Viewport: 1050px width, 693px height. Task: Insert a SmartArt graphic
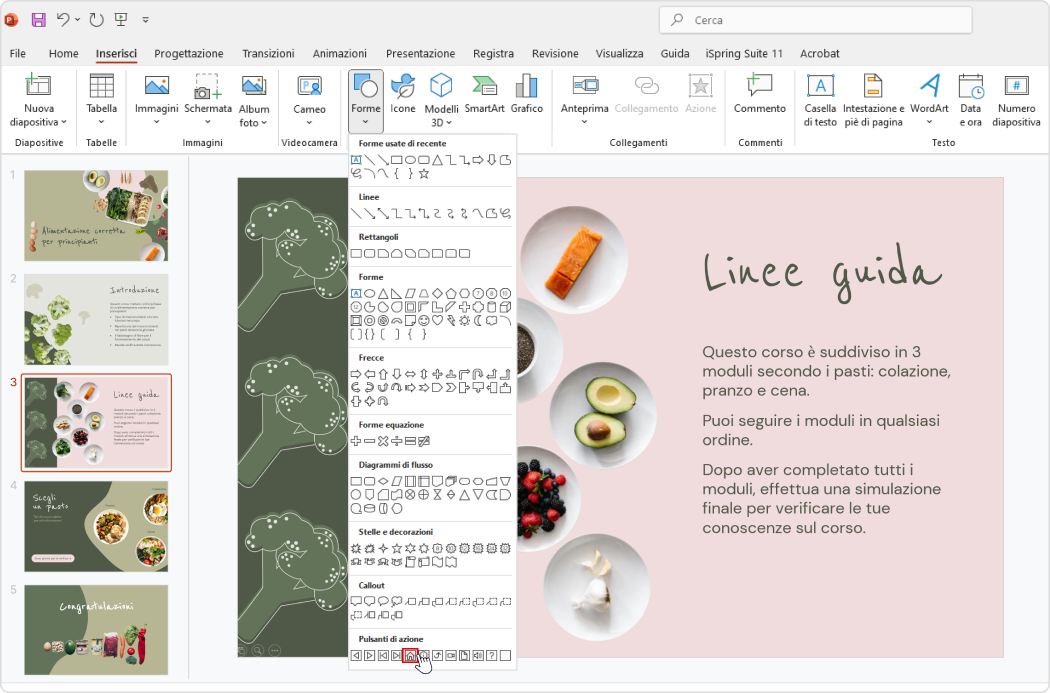483,95
